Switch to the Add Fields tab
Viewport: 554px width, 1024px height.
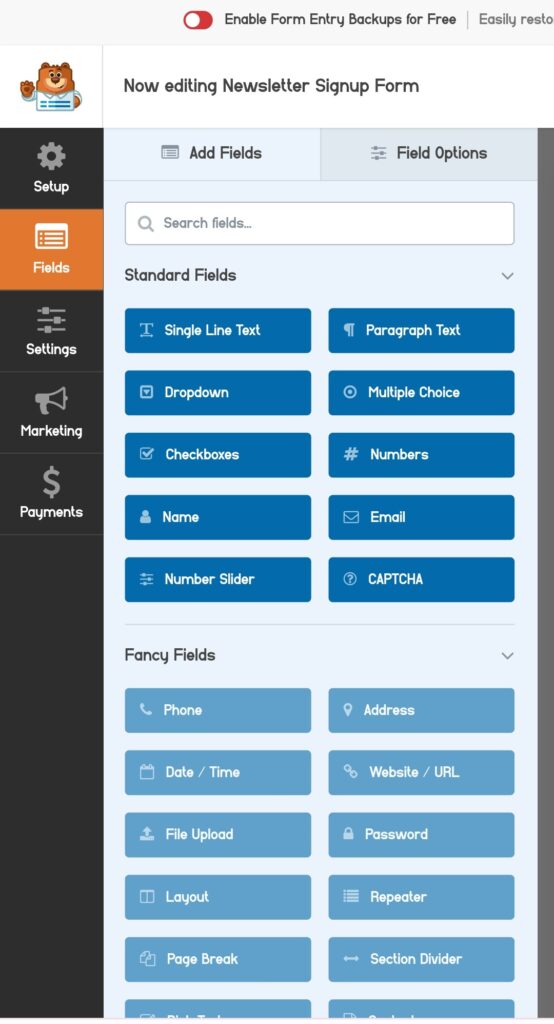pos(212,153)
